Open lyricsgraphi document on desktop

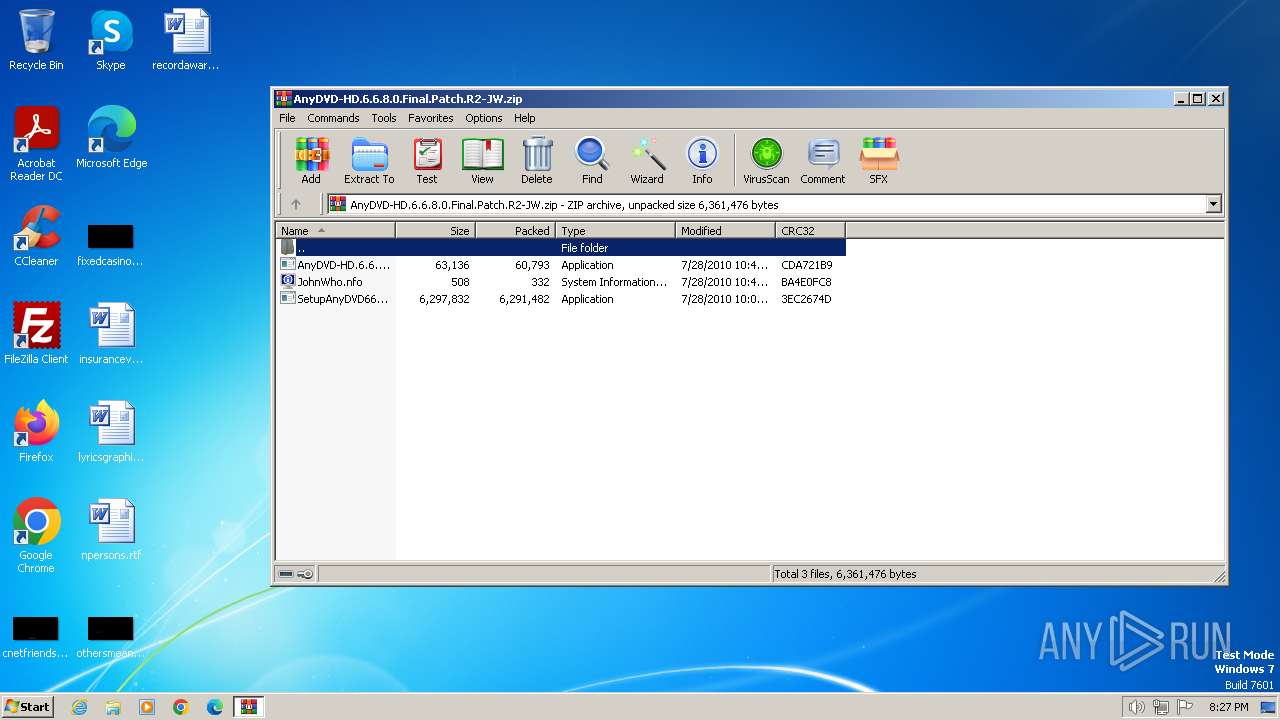111,432
